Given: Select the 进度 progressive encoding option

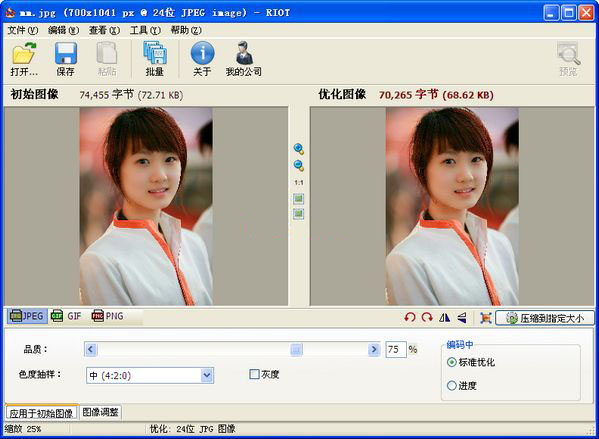Looking at the screenshot, I should tap(452, 386).
